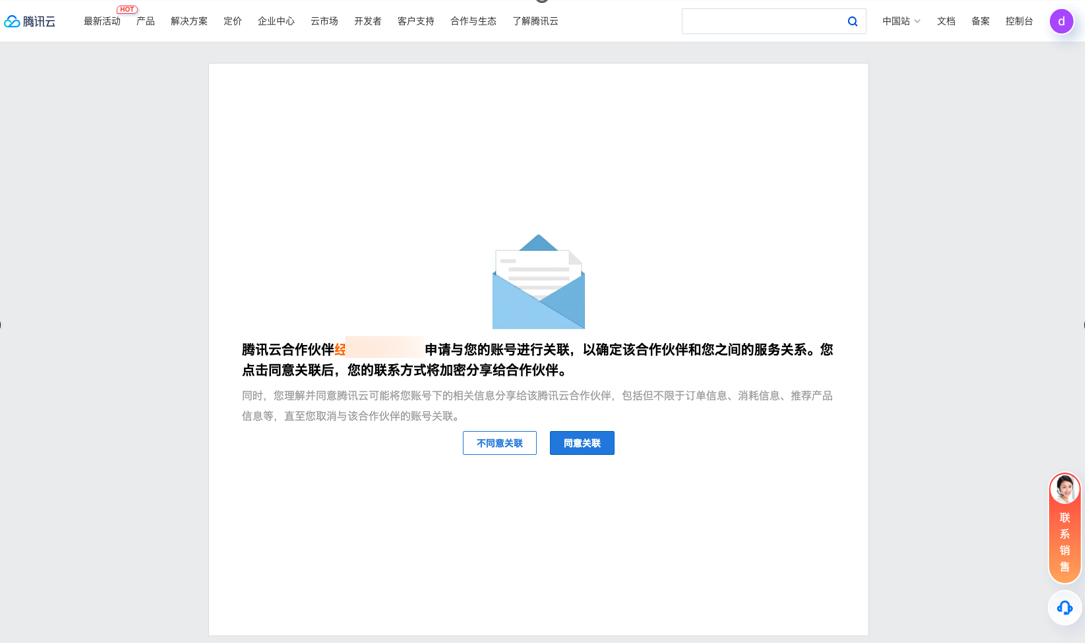
Task: Click the search magnifier icon
Action: [852, 21]
